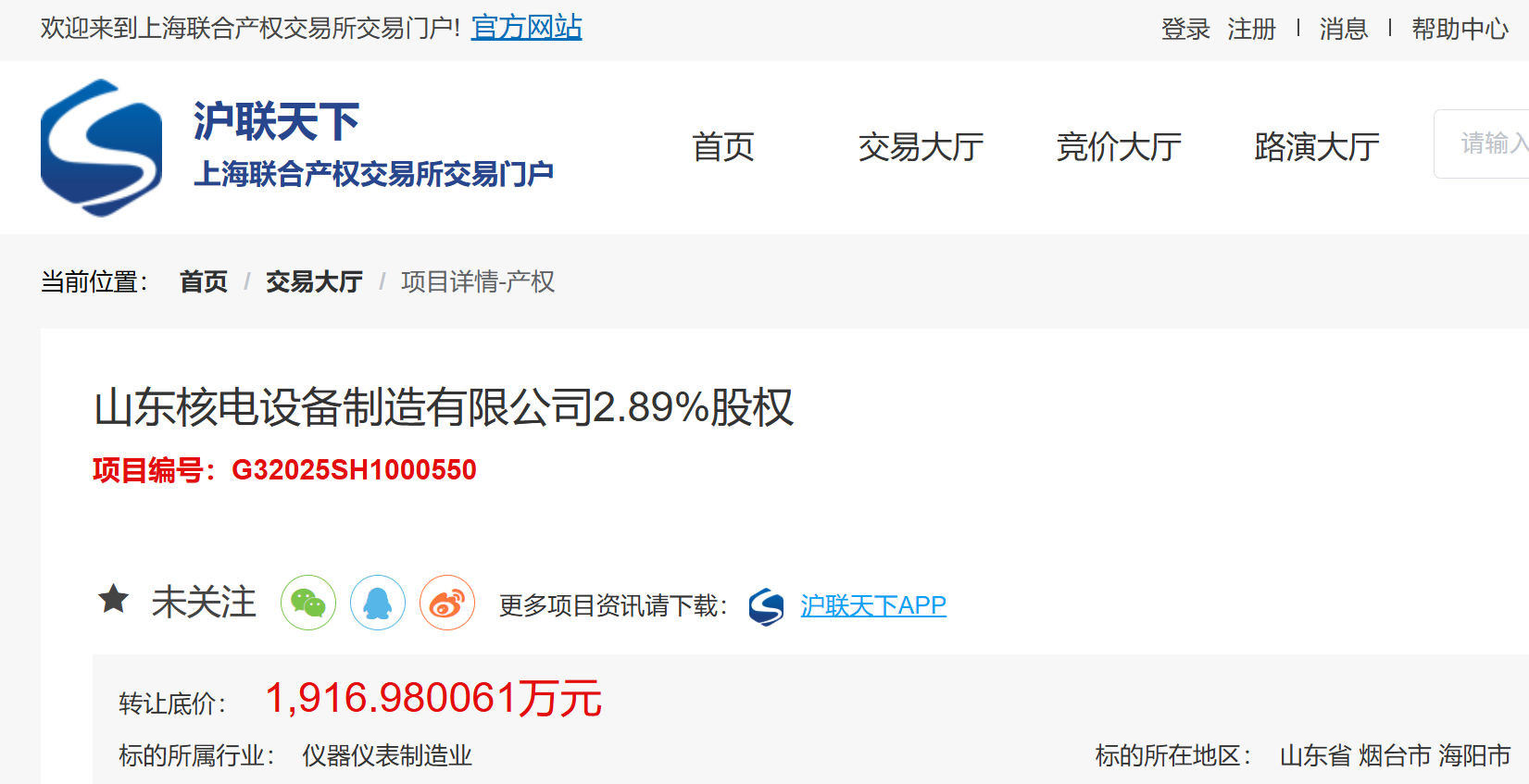Viewport: 1529px width, 784px height.
Task: Share project via Weibo icon
Action: coord(447,603)
